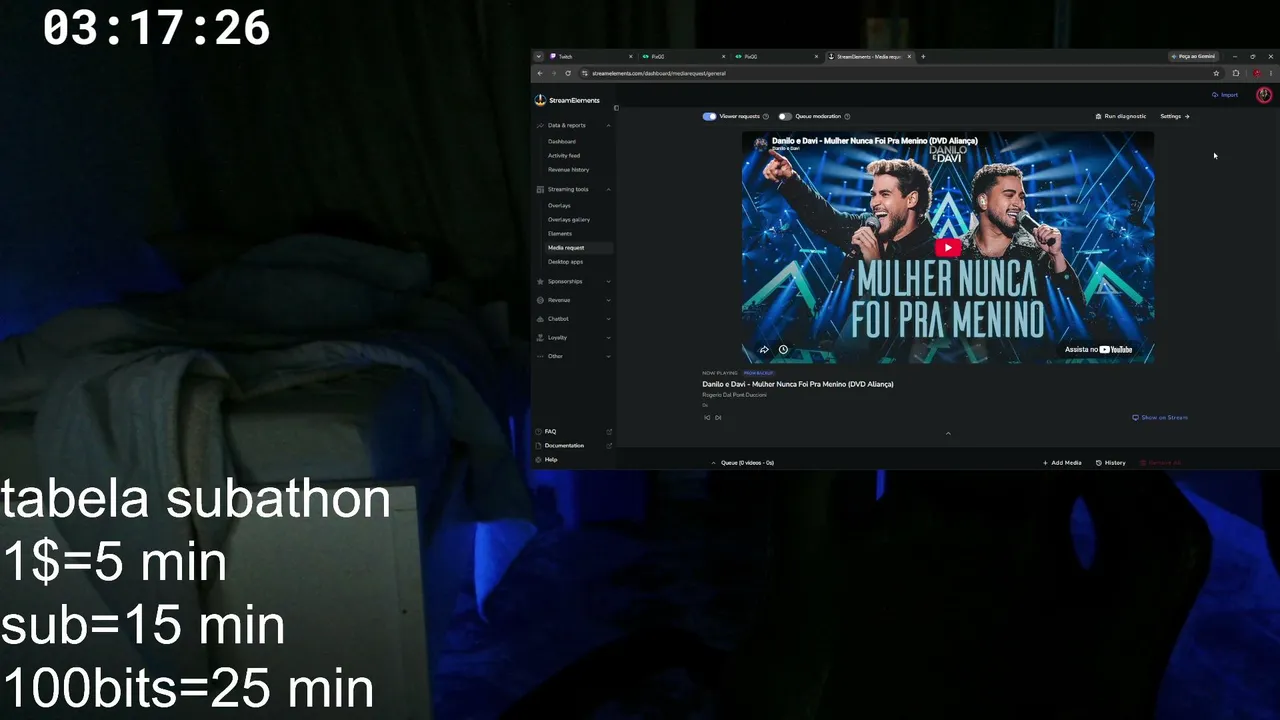Go back with browser back arrow
The image size is (1280, 720).
[x=540, y=73]
